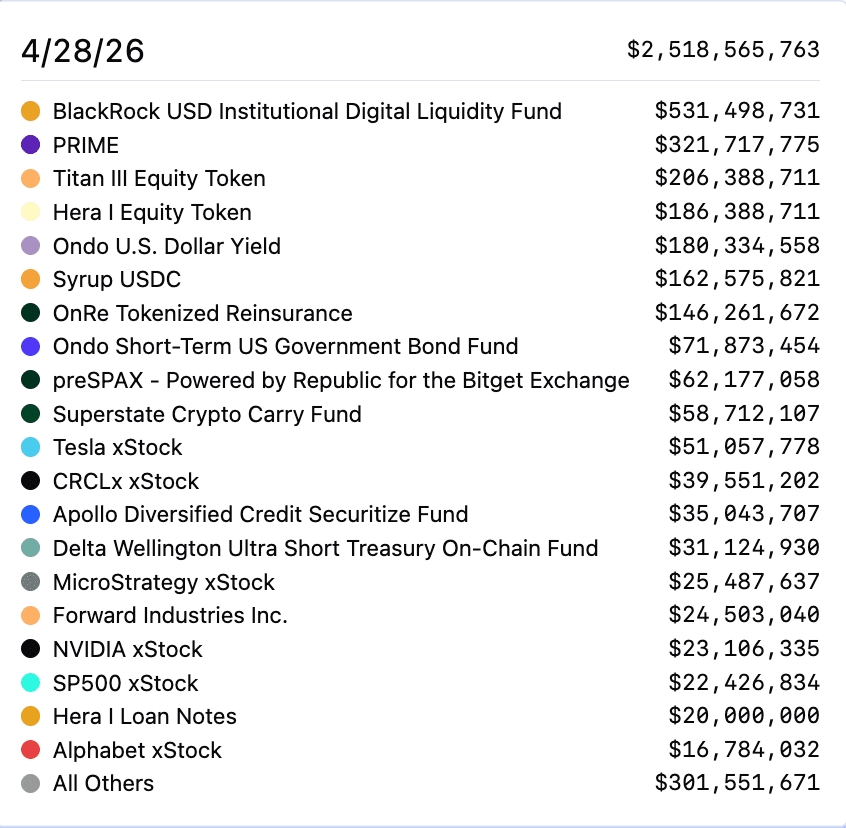
Task: Click the gray All Others dot
Action: pos(30,783)
